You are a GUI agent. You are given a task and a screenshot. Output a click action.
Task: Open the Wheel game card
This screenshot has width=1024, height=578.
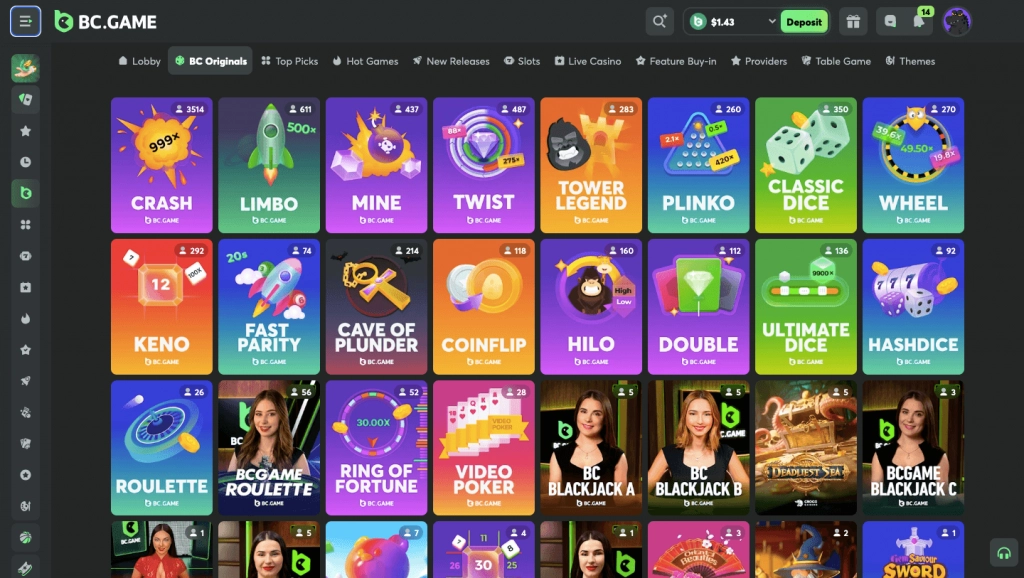point(913,165)
